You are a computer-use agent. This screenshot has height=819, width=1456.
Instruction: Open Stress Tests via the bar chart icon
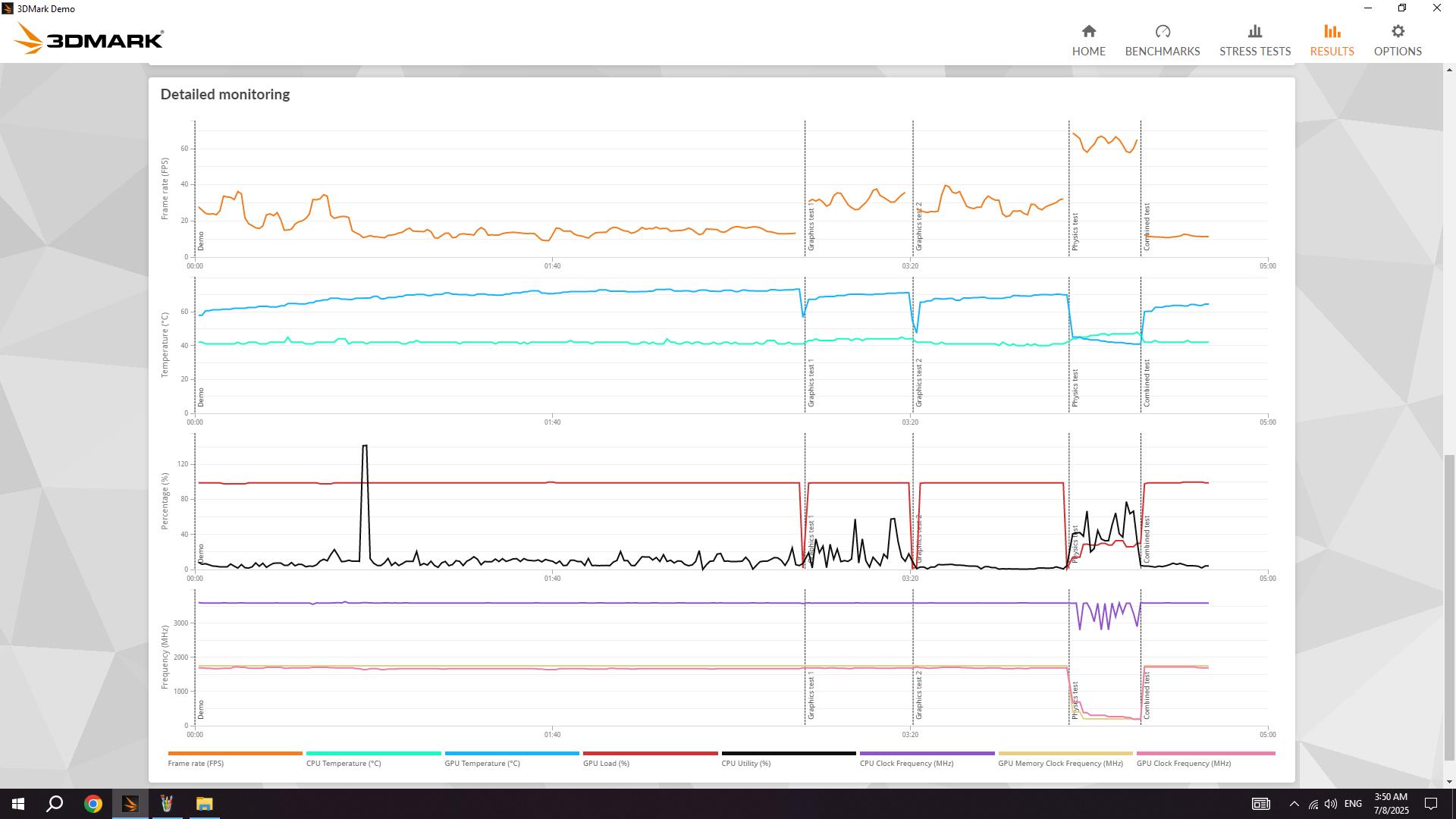(x=1254, y=32)
